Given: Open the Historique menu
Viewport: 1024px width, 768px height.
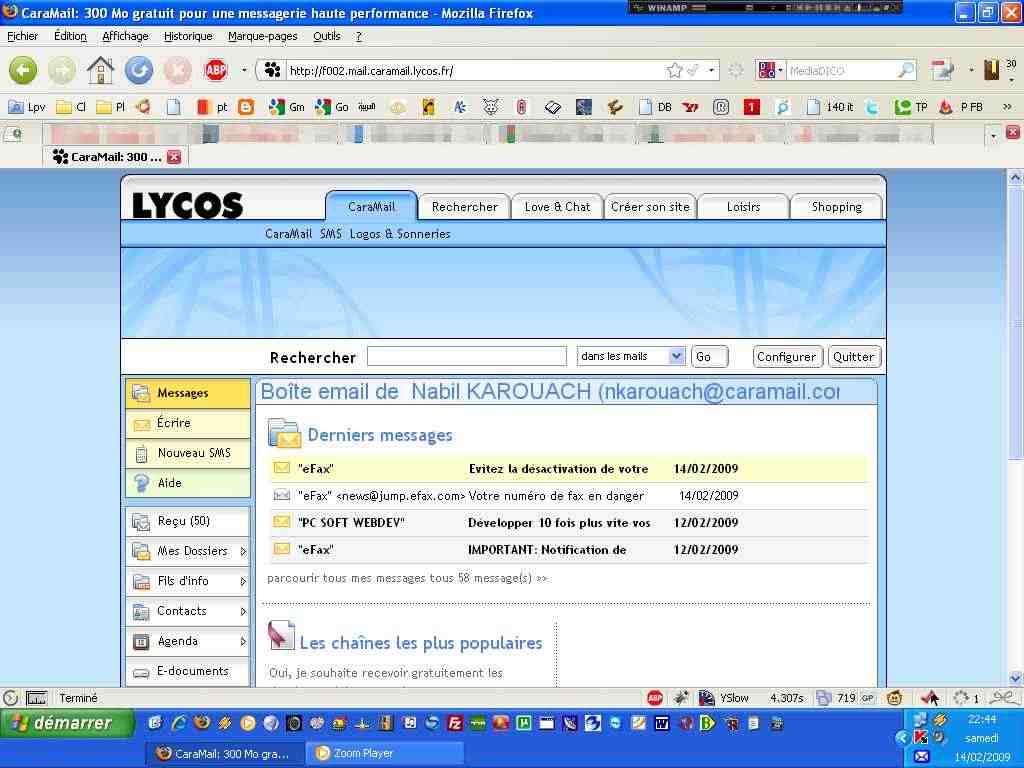Looking at the screenshot, I should [x=188, y=36].
